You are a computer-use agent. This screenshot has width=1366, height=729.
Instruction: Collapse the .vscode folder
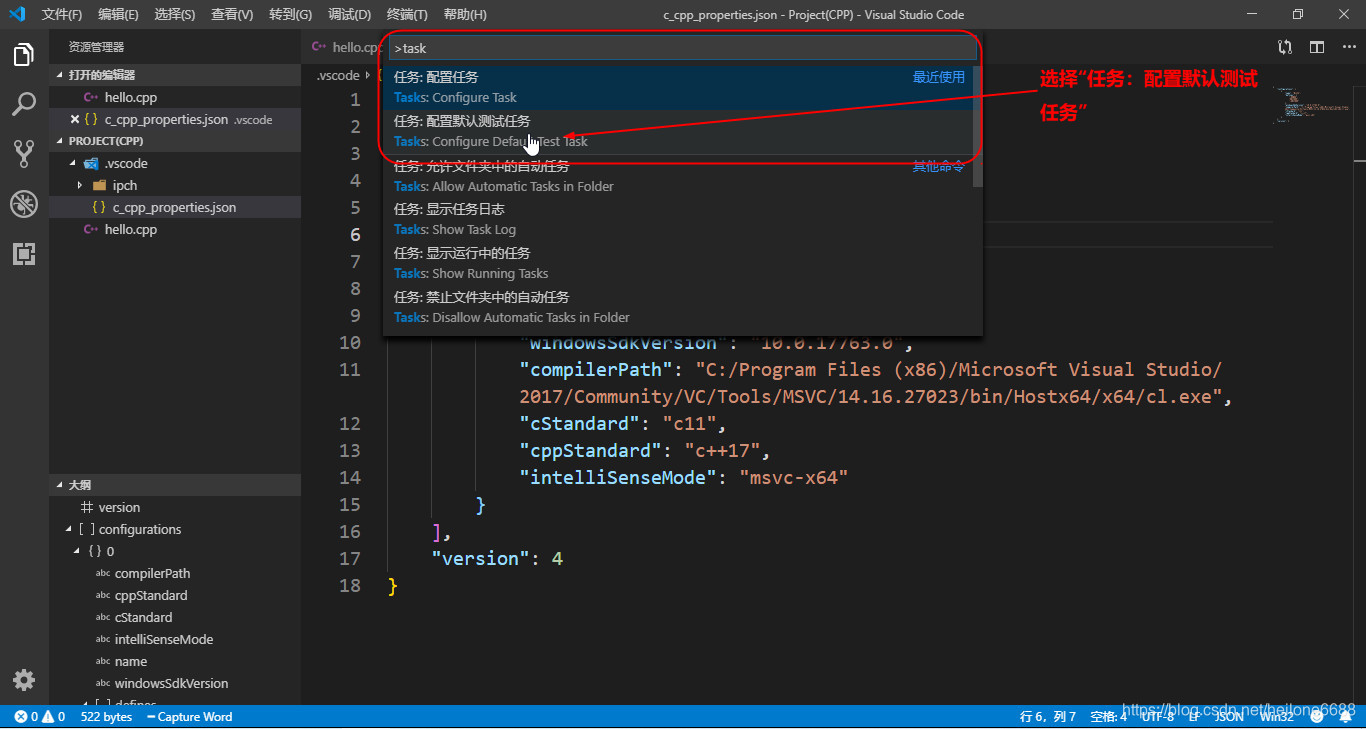[72, 163]
